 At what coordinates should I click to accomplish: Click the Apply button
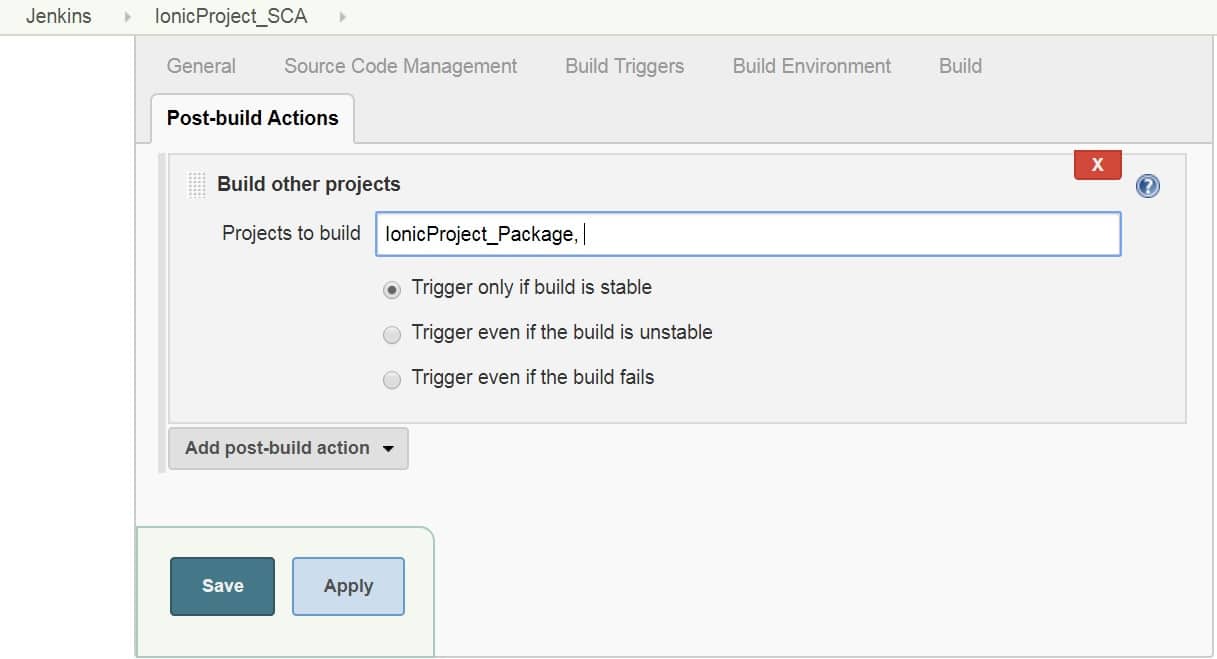348,586
